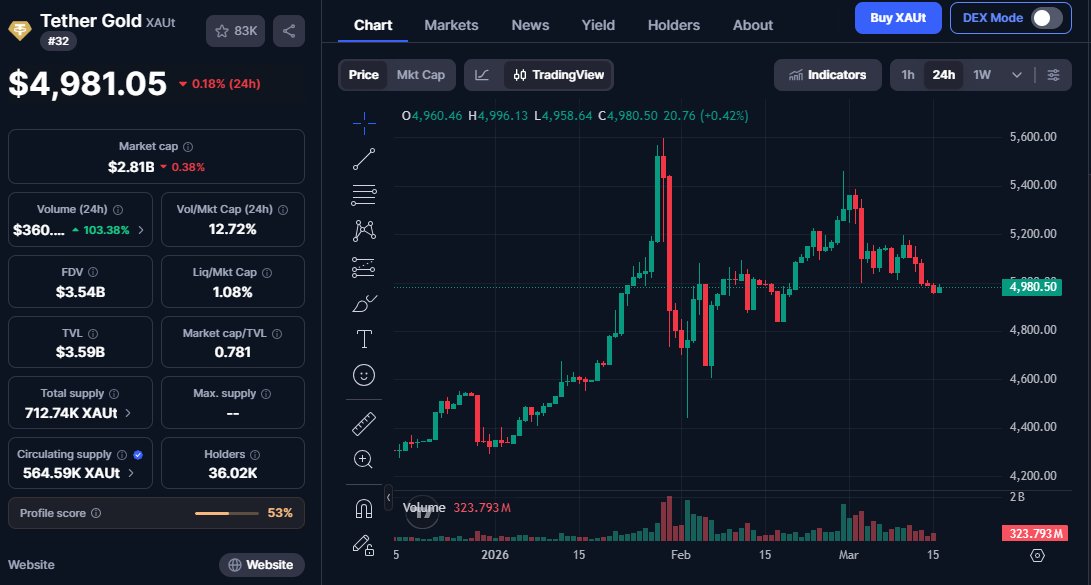Select the brush drawing tool

pos(364,303)
